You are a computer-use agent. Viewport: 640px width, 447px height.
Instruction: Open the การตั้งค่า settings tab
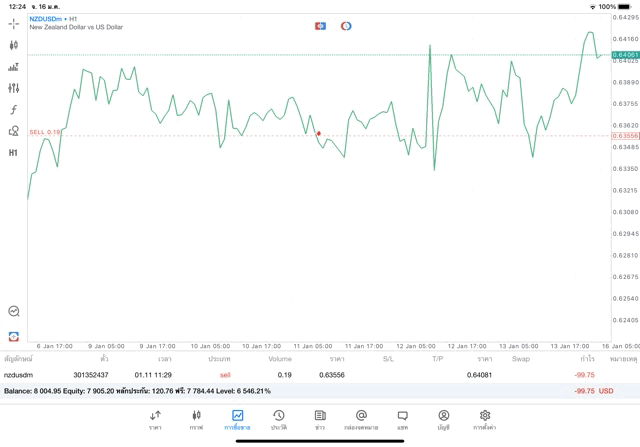pyautogui.click(x=485, y=420)
